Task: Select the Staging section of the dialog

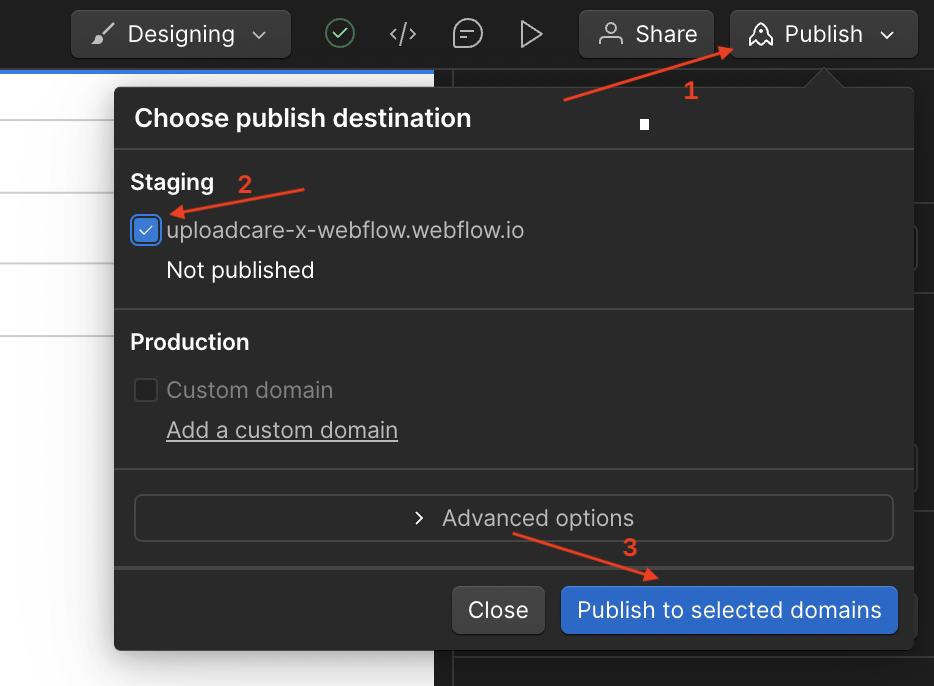Action: pyautogui.click(x=172, y=182)
